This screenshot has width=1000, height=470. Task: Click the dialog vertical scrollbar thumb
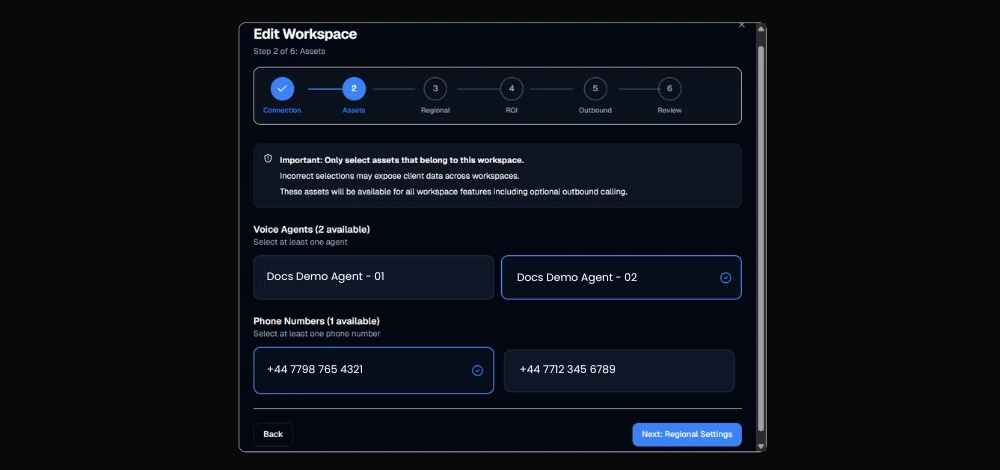(760, 239)
